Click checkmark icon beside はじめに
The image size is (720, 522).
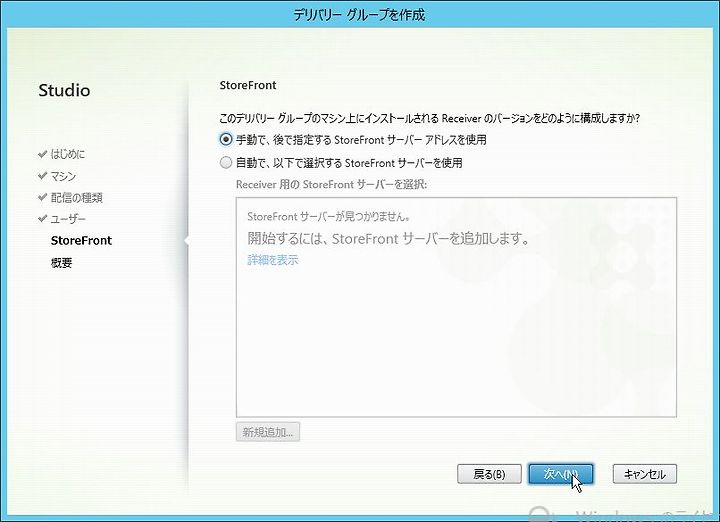pyautogui.click(x=43, y=153)
